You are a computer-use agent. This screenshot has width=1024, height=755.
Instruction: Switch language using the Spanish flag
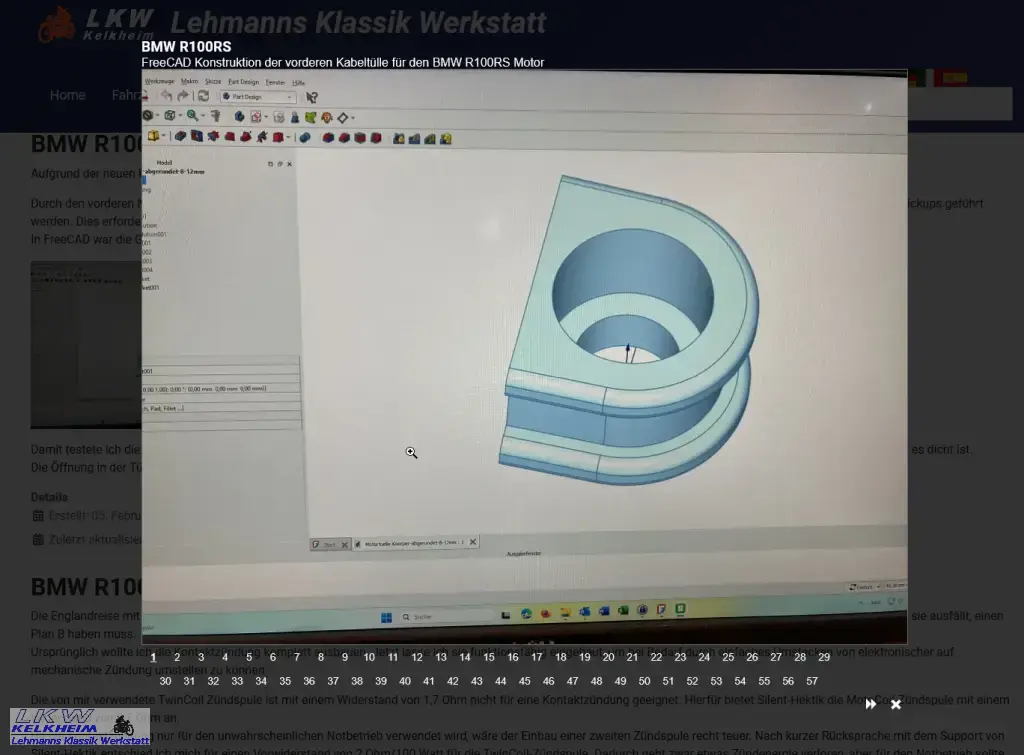[950, 78]
